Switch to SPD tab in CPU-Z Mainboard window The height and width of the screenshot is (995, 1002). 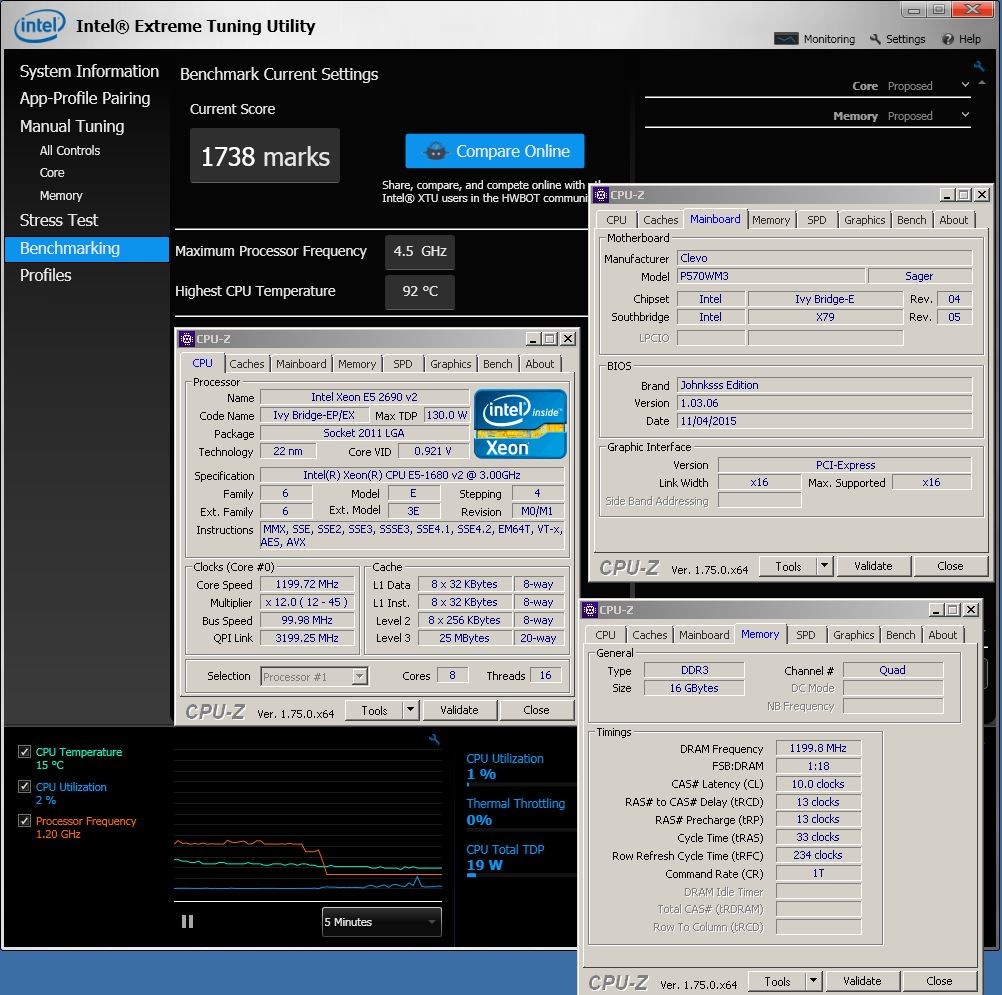coord(816,220)
